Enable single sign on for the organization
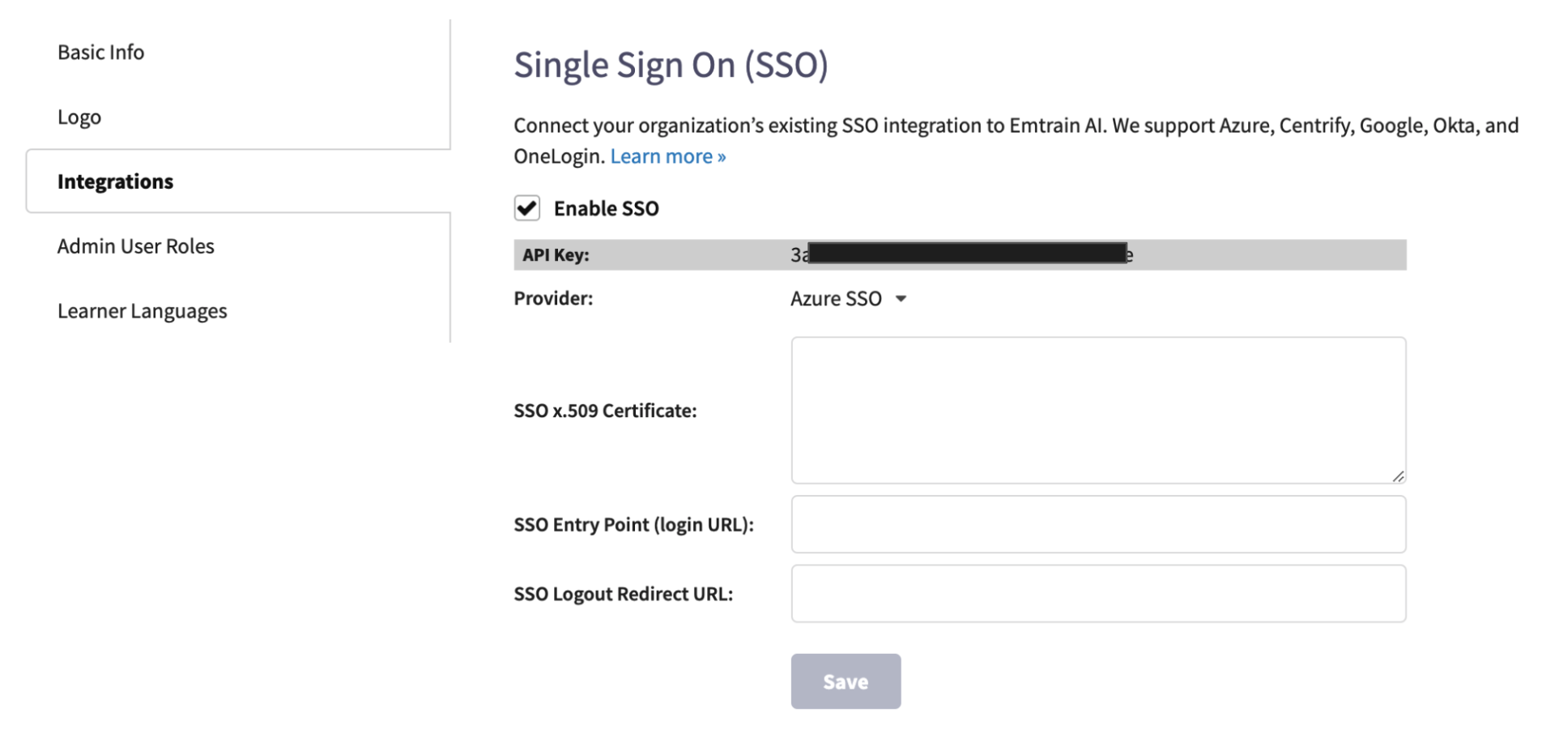Screen dimensions: 1568x747 pos(527,207)
